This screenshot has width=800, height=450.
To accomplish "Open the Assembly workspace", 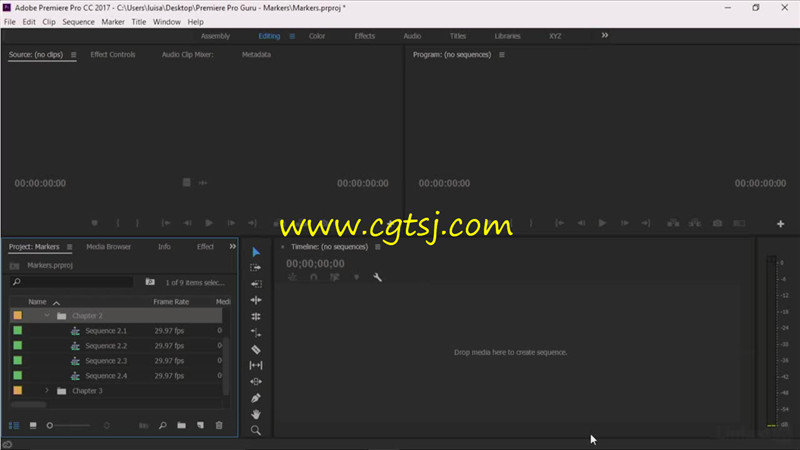I will (x=215, y=36).
